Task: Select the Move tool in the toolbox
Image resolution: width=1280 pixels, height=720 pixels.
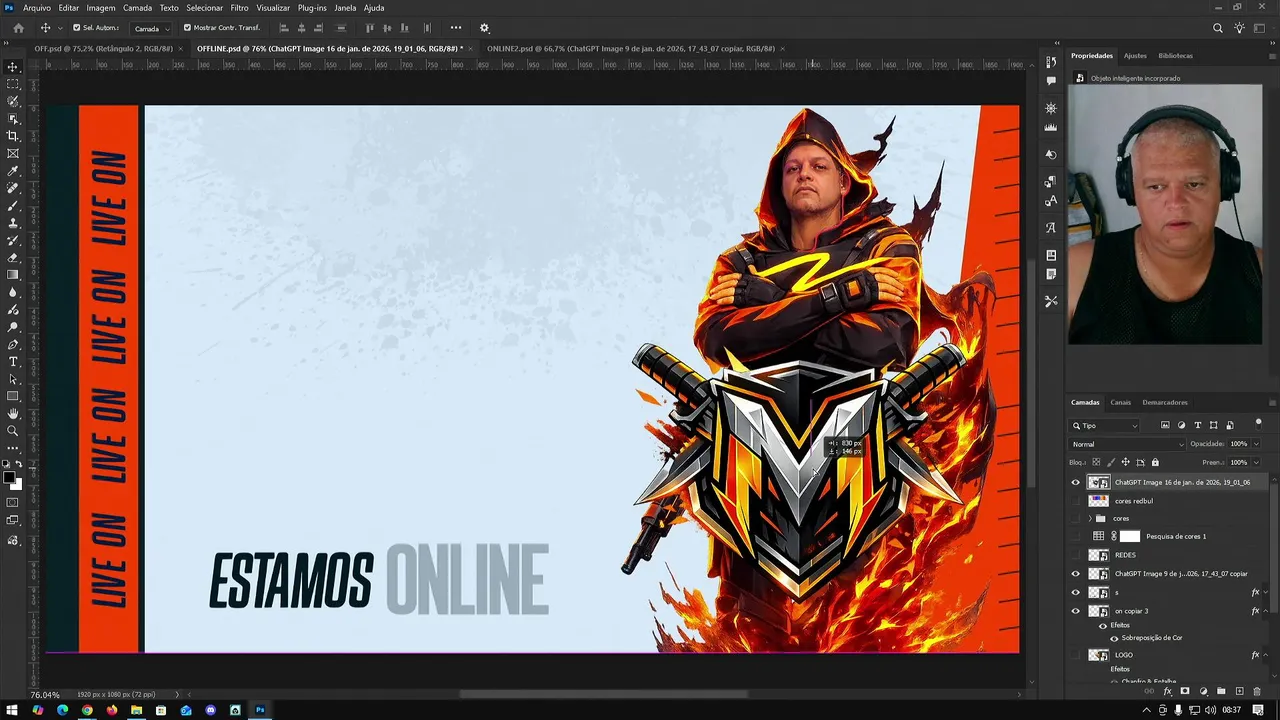Action: click(x=13, y=67)
